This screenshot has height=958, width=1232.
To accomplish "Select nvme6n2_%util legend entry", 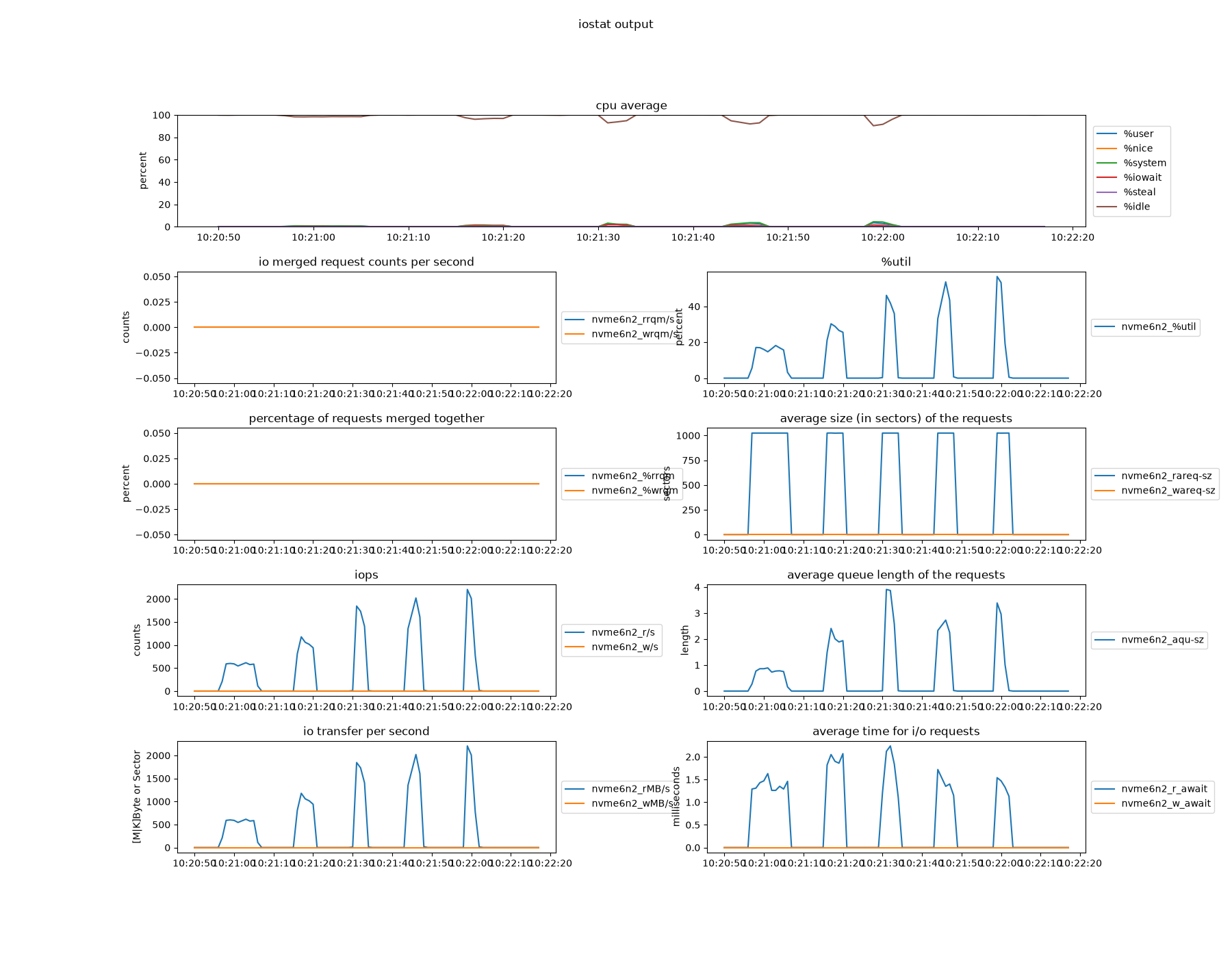I will [x=1146, y=327].
